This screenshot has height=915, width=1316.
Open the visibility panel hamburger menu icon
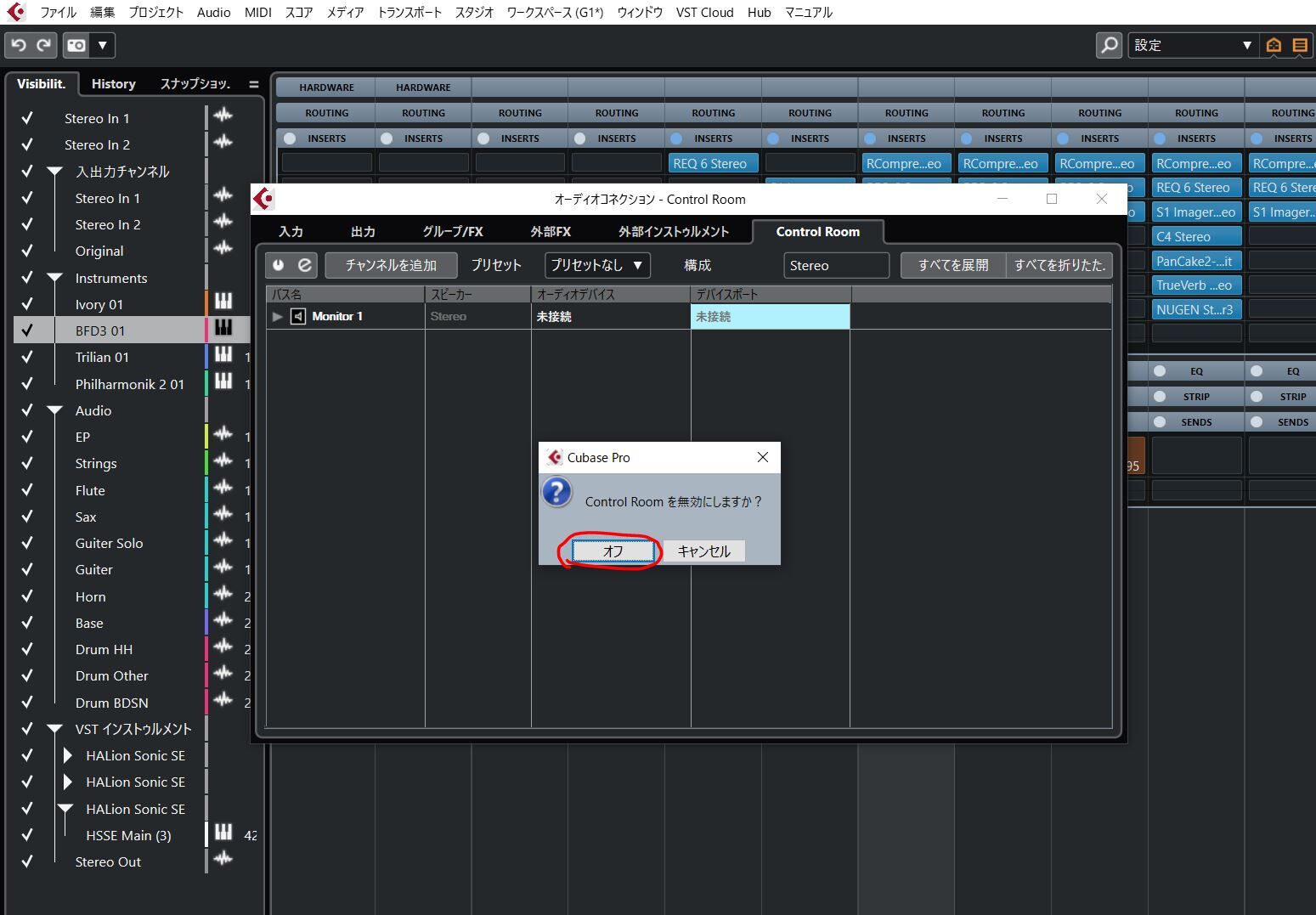click(253, 84)
